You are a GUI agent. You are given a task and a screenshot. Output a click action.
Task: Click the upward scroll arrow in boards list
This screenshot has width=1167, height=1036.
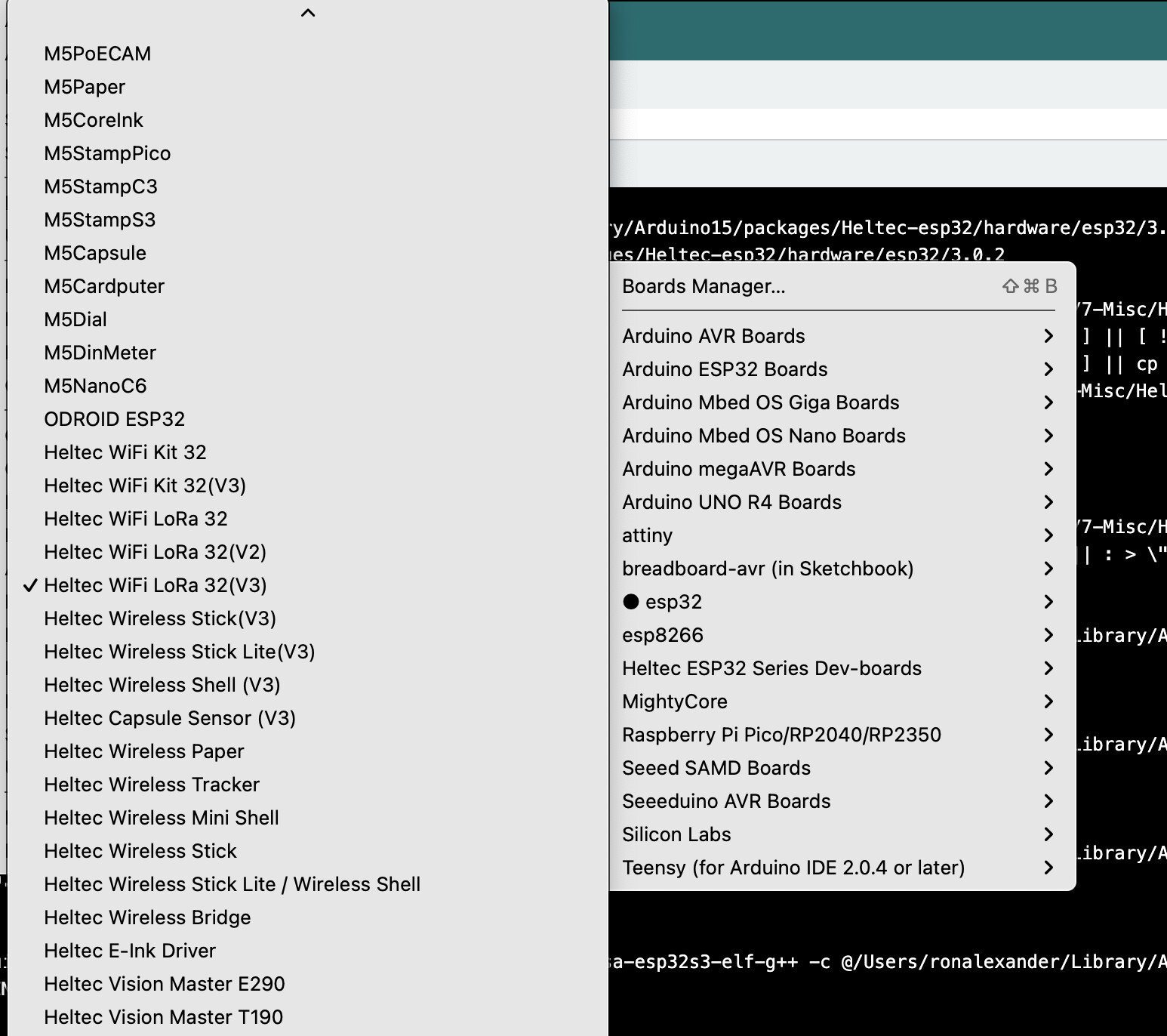[307, 12]
